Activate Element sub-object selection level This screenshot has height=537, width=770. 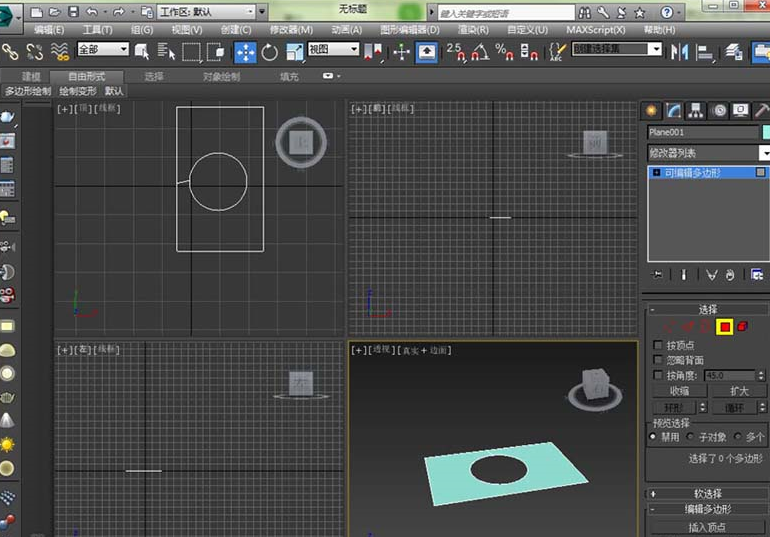pyautogui.click(x=742, y=327)
